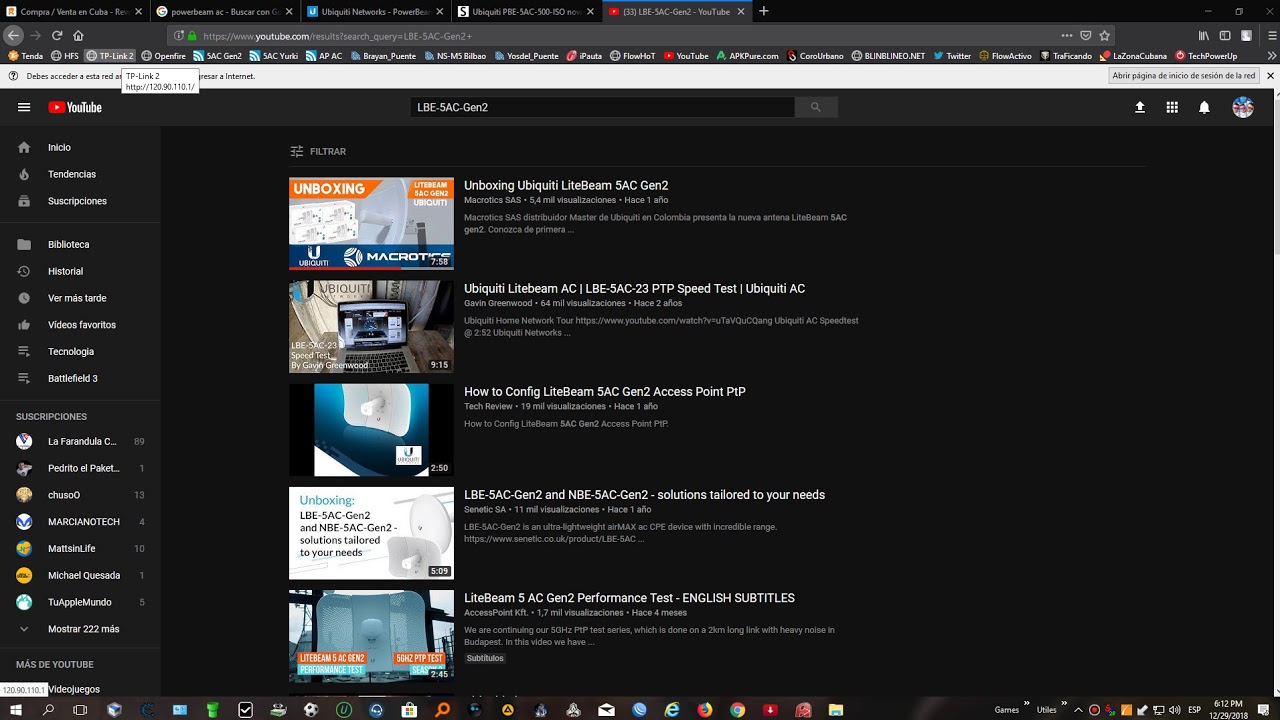Click the YouTube logo in the page header

75,107
